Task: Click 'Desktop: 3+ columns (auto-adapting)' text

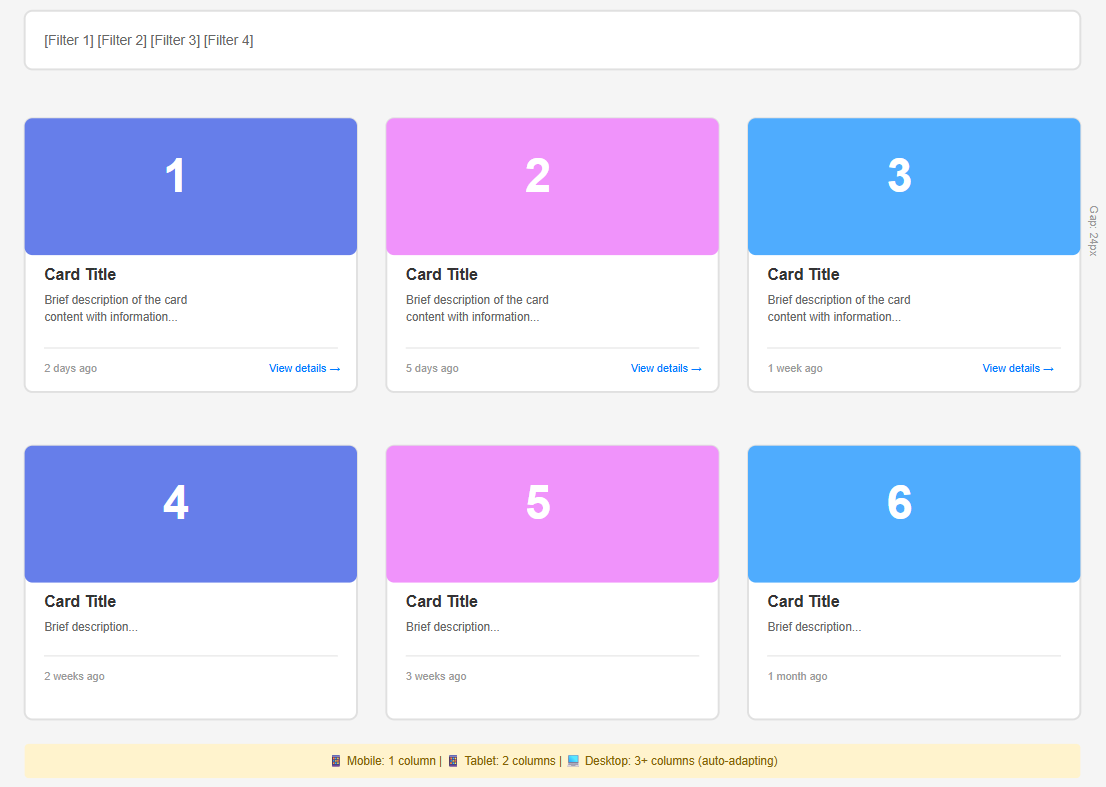Action: (x=681, y=761)
